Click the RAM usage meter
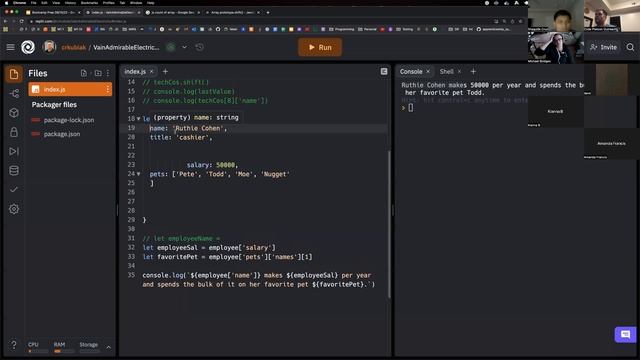 (64, 347)
